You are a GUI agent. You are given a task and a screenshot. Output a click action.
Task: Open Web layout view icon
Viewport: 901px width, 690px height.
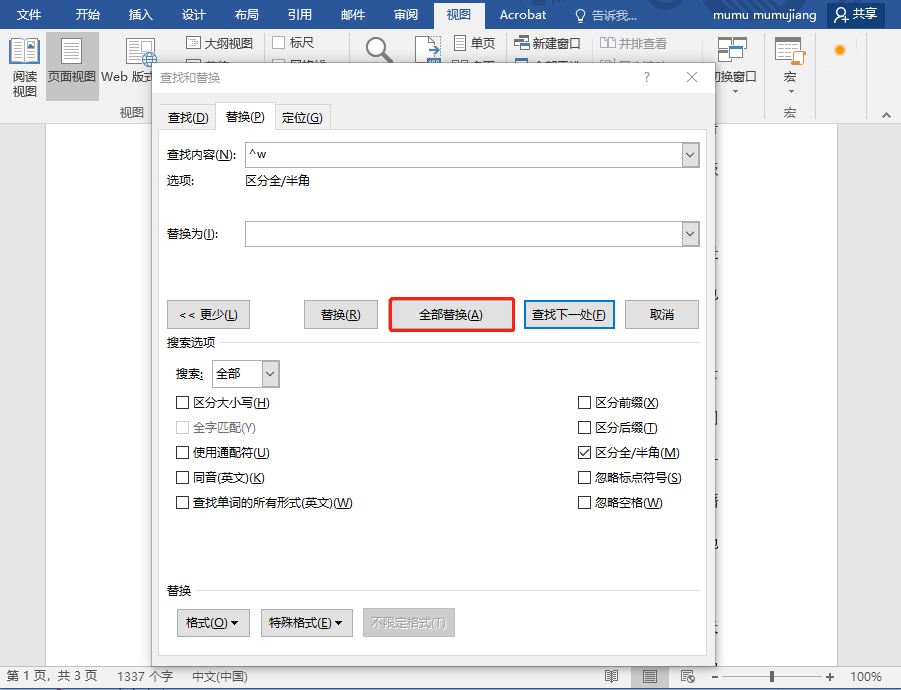[140, 52]
